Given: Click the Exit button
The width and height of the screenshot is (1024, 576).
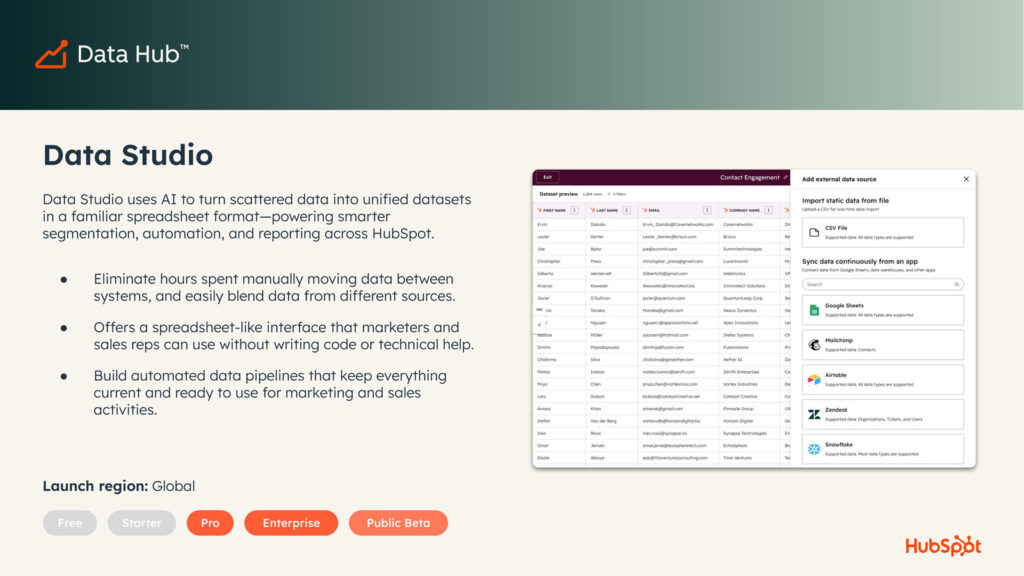Looking at the screenshot, I should tap(548, 178).
